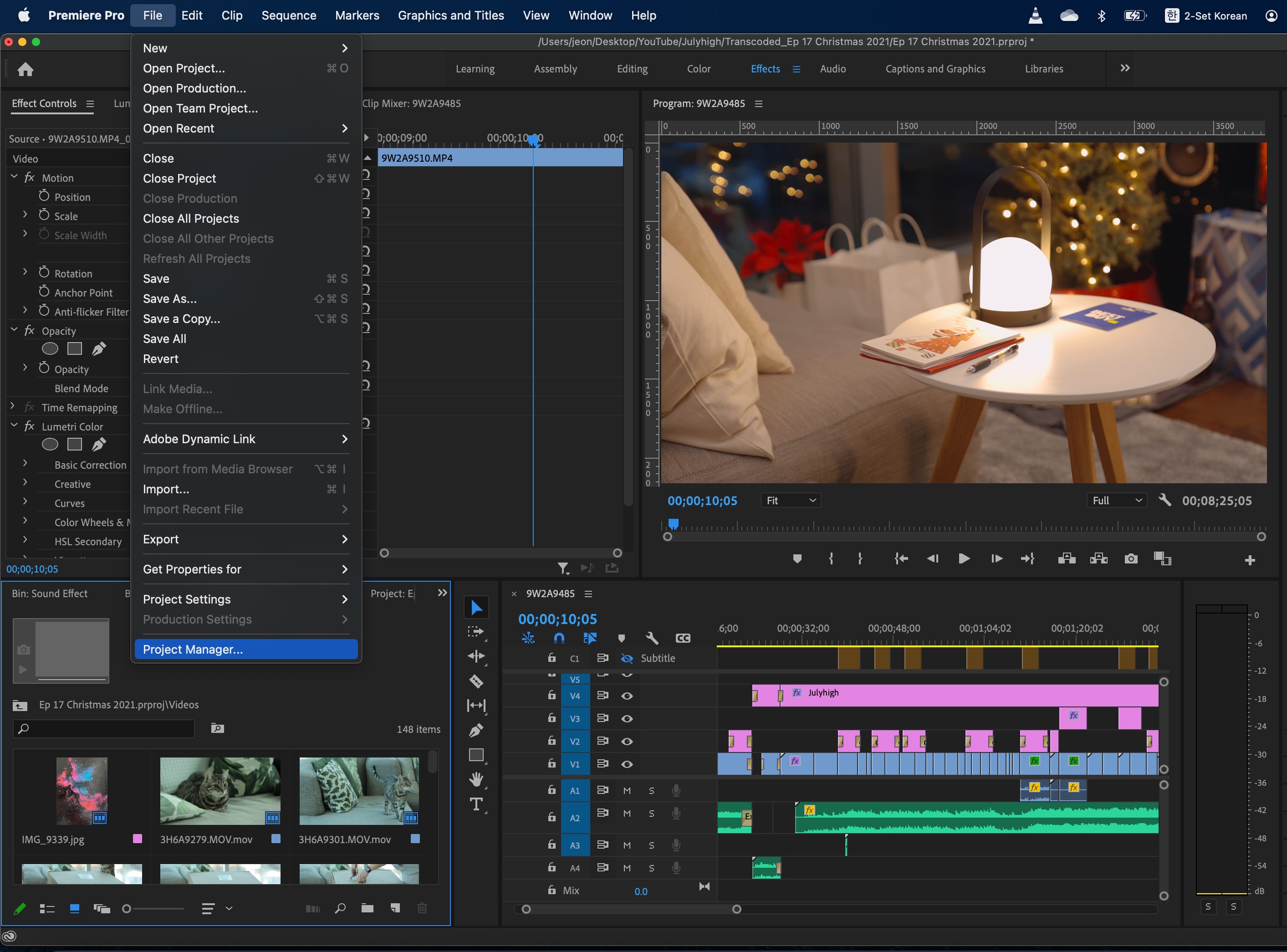Enable voice-over record on A3
Screen dimensions: 1287x952
676,845
